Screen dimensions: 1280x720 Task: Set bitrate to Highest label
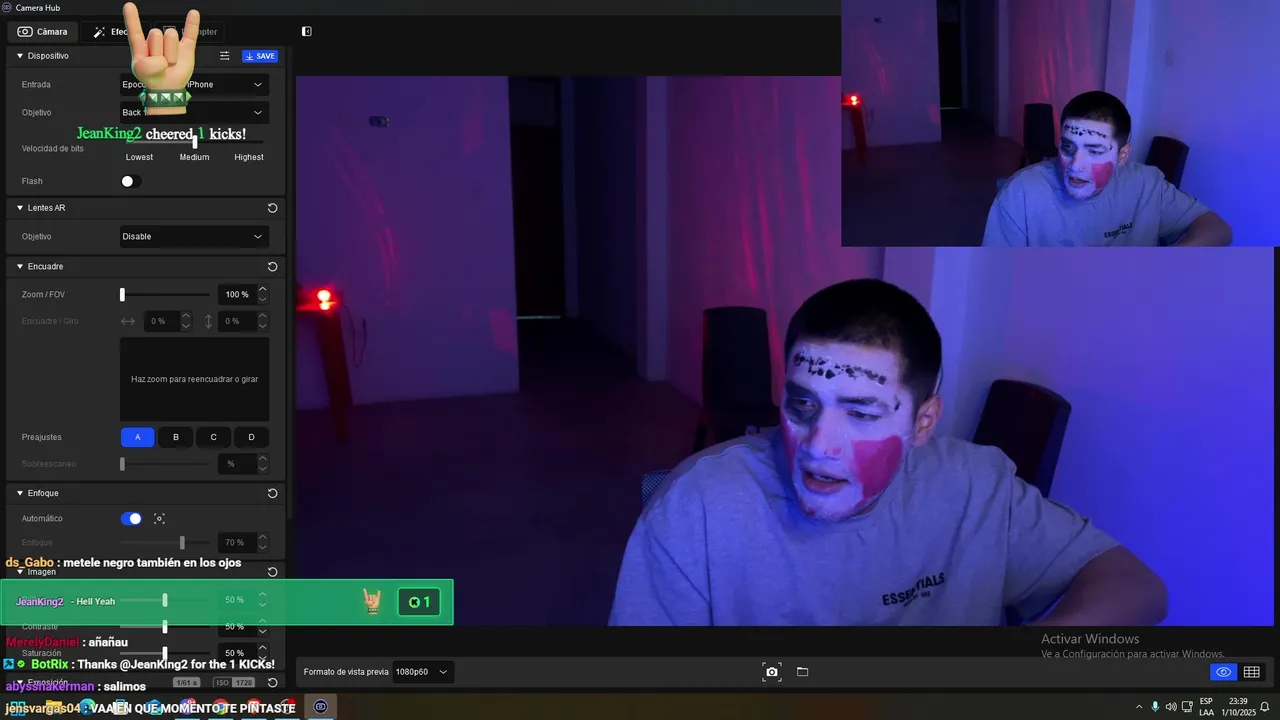pyautogui.click(x=249, y=157)
